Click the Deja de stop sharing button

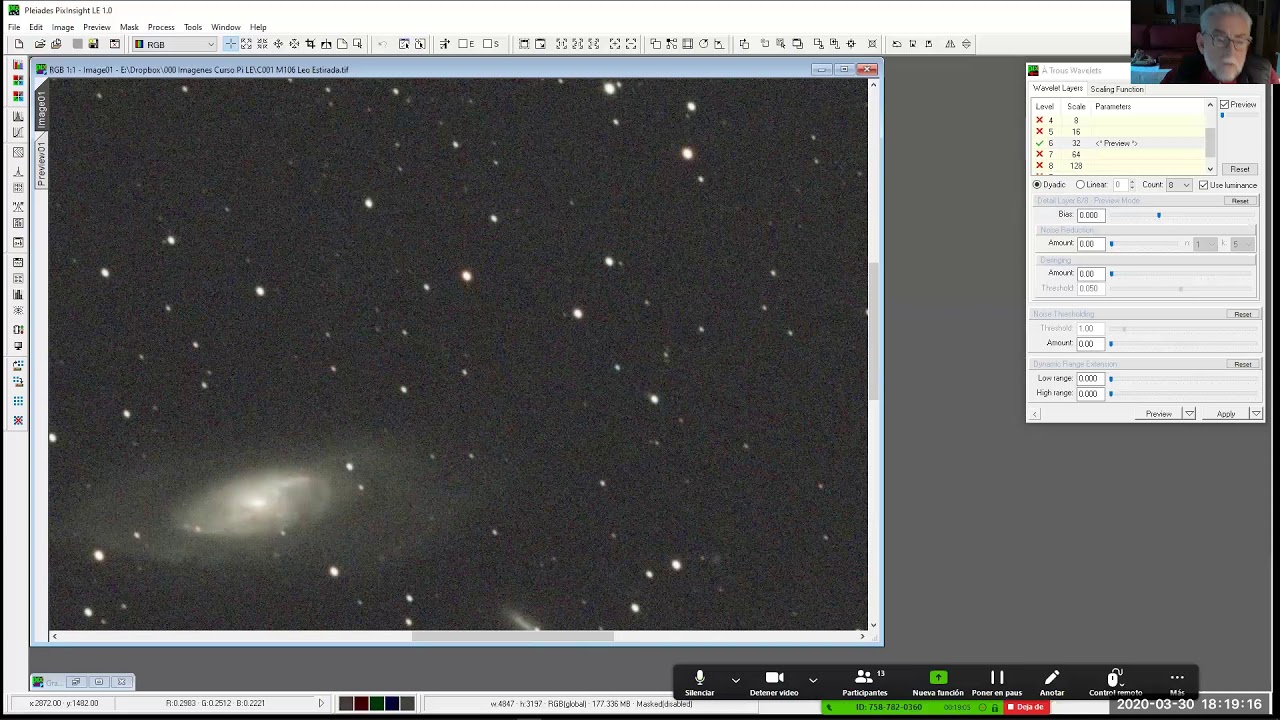point(1026,707)
